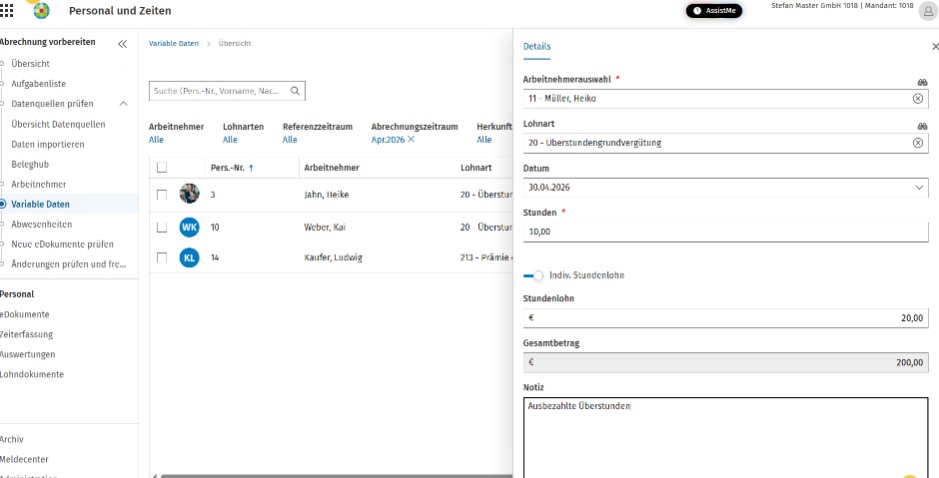Select the Variable Daten step radio marker
Image resolution: width=939 pixels, height=478 pixels.
[x=2, y=204]
